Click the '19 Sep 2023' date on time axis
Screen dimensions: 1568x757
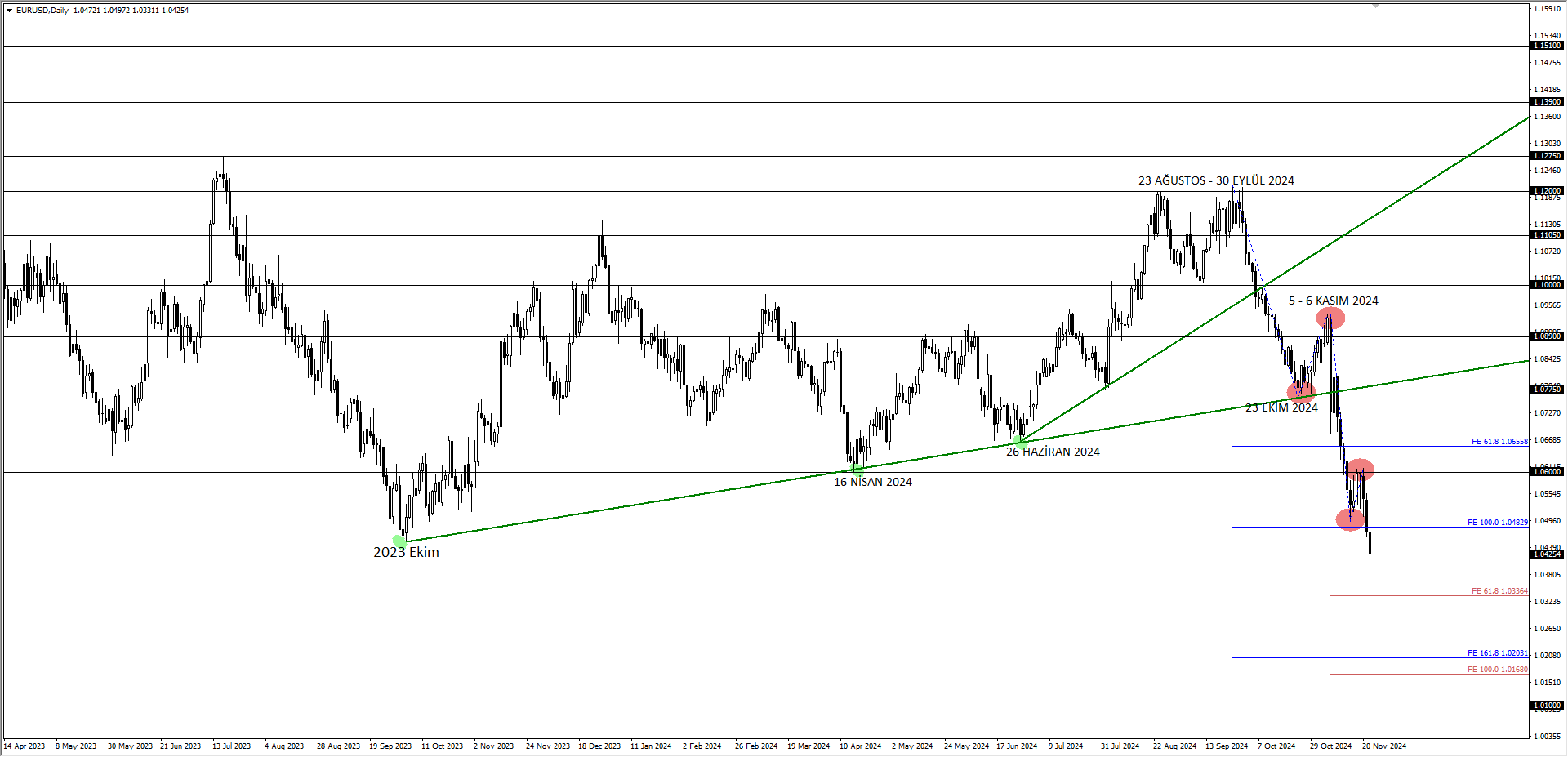pyautogui.click(x=390, y=746)
